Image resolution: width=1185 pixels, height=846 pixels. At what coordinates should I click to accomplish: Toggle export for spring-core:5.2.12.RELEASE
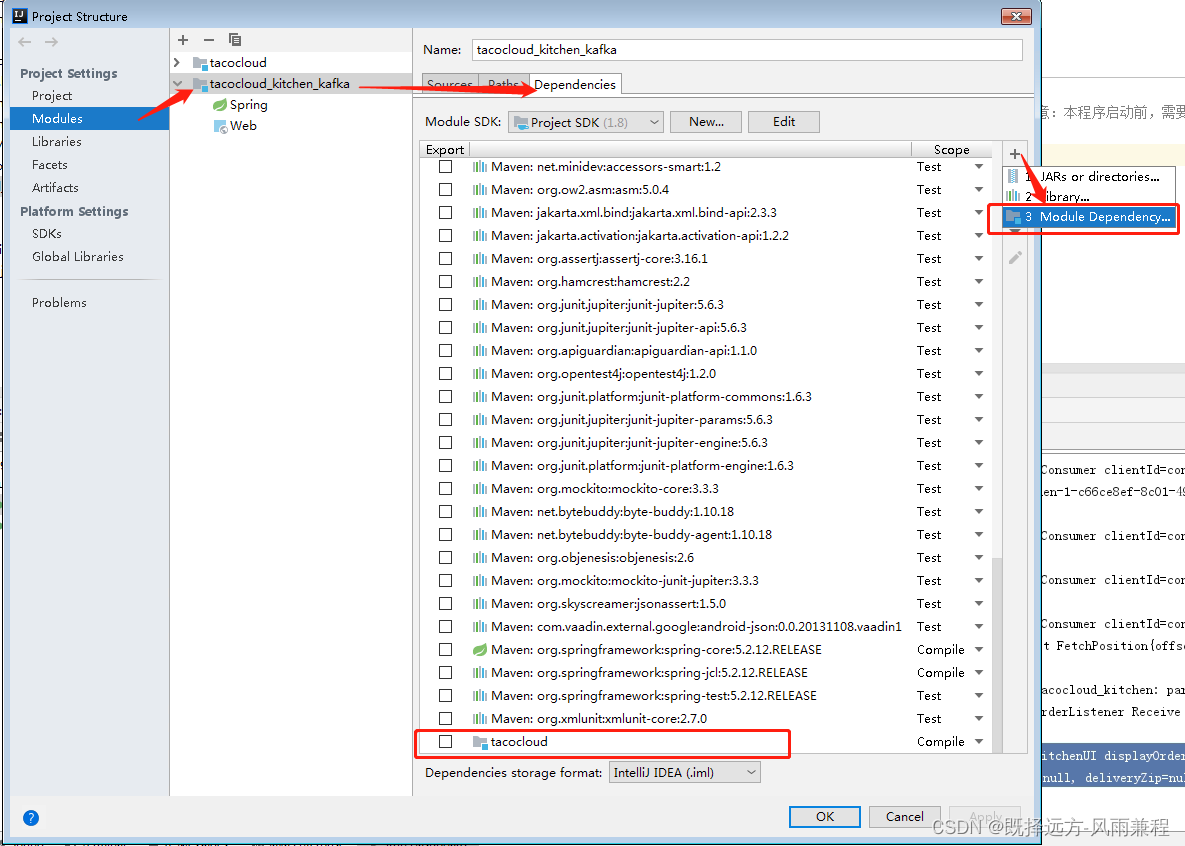tap(446, 649)
